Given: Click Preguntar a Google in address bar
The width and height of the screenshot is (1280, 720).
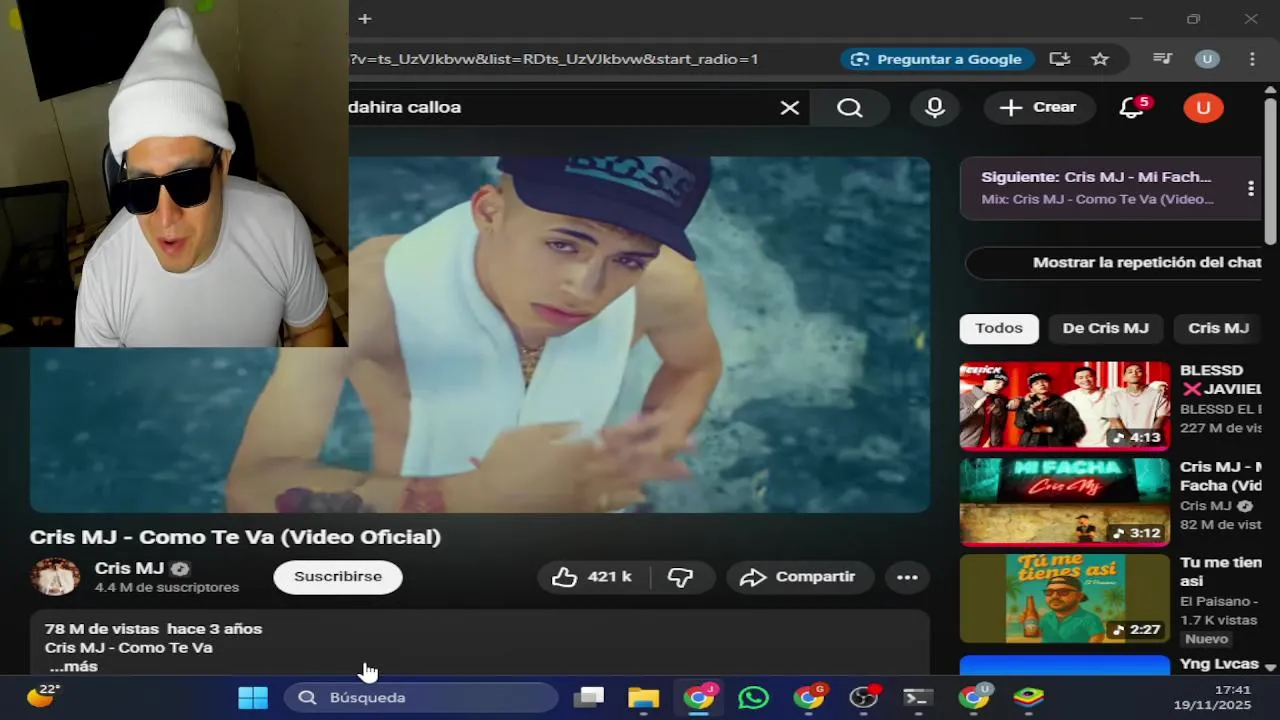Looking at the screenshot, I should pos(936,59).
